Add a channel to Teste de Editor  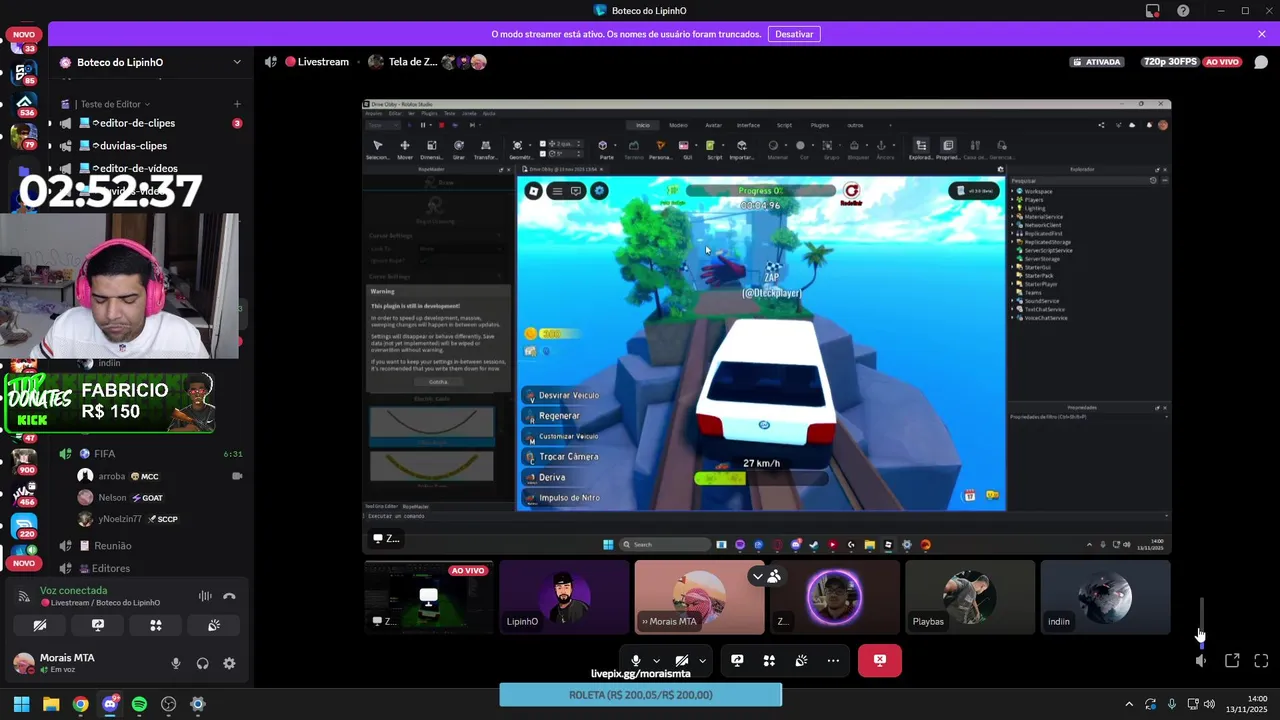[x=237, y=104]
